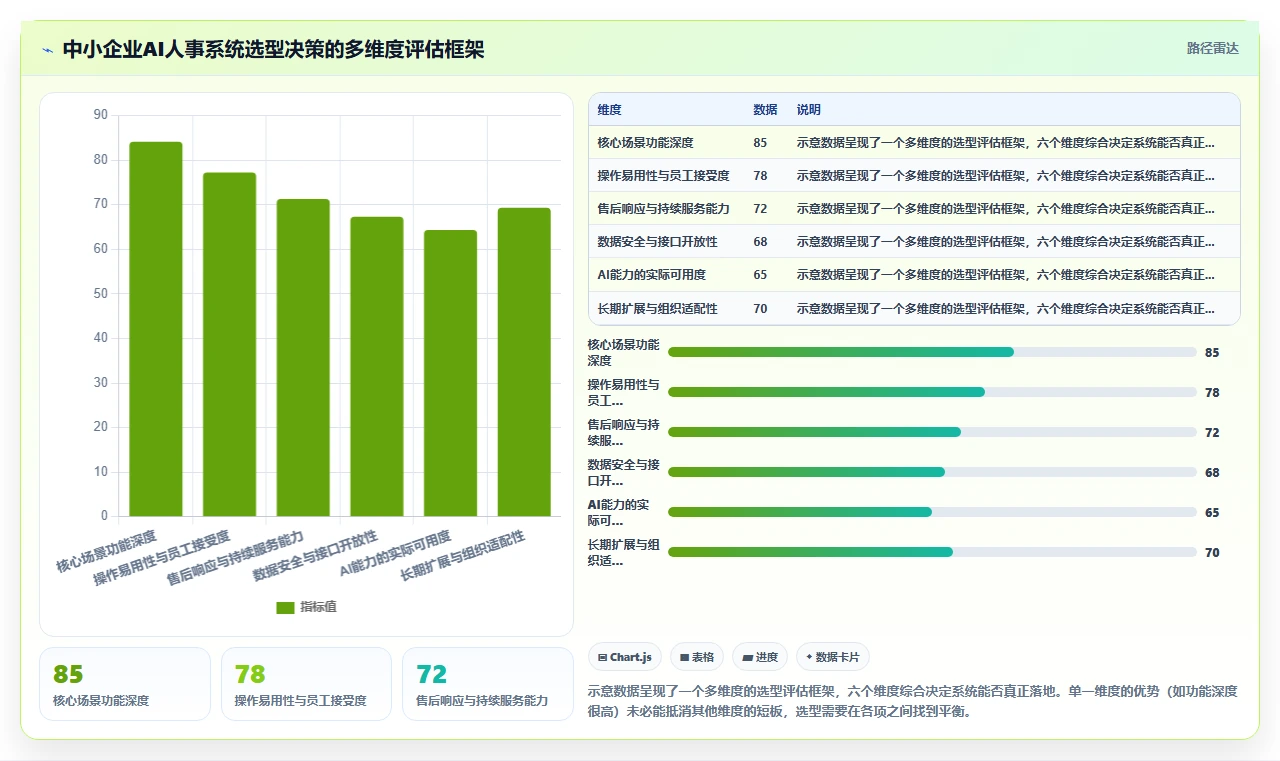1280x761 pixels.
Task: Click the progress bar with value 78
Action: (x=932, y=392)
